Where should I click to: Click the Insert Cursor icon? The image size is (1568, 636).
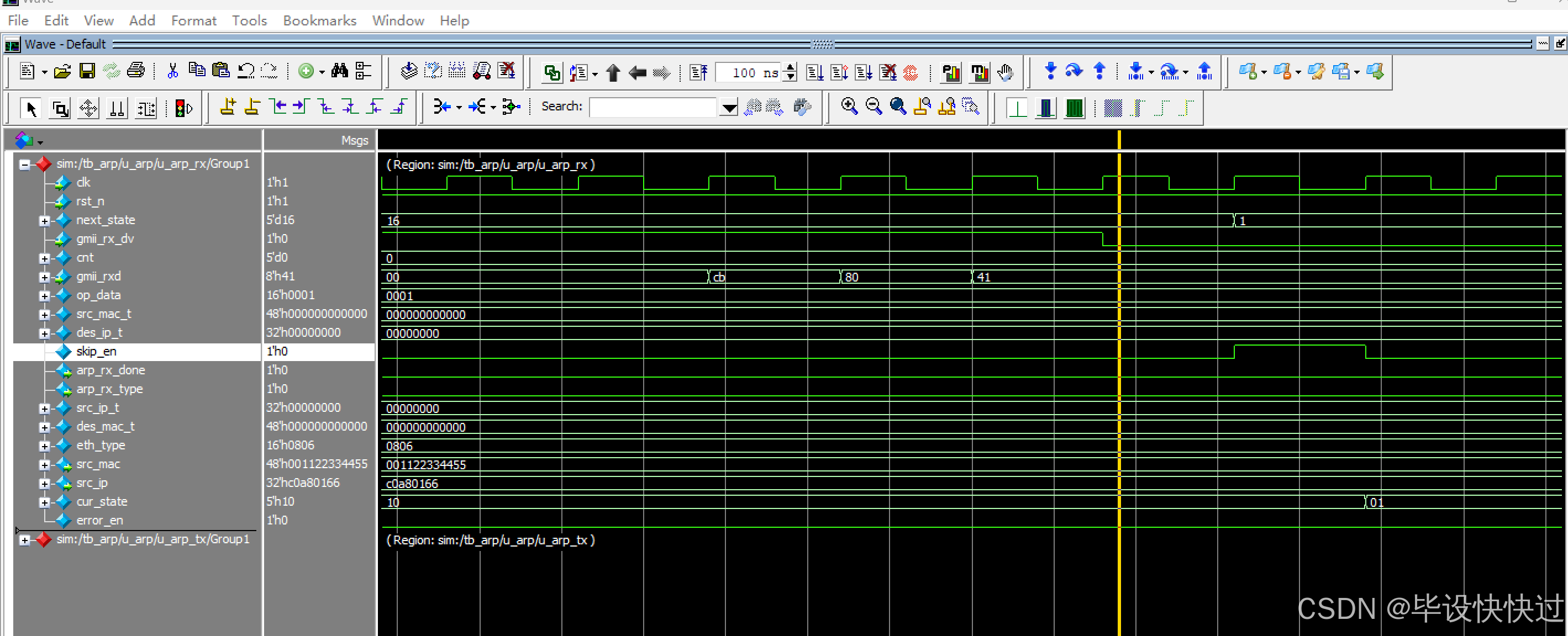point(228,107)
